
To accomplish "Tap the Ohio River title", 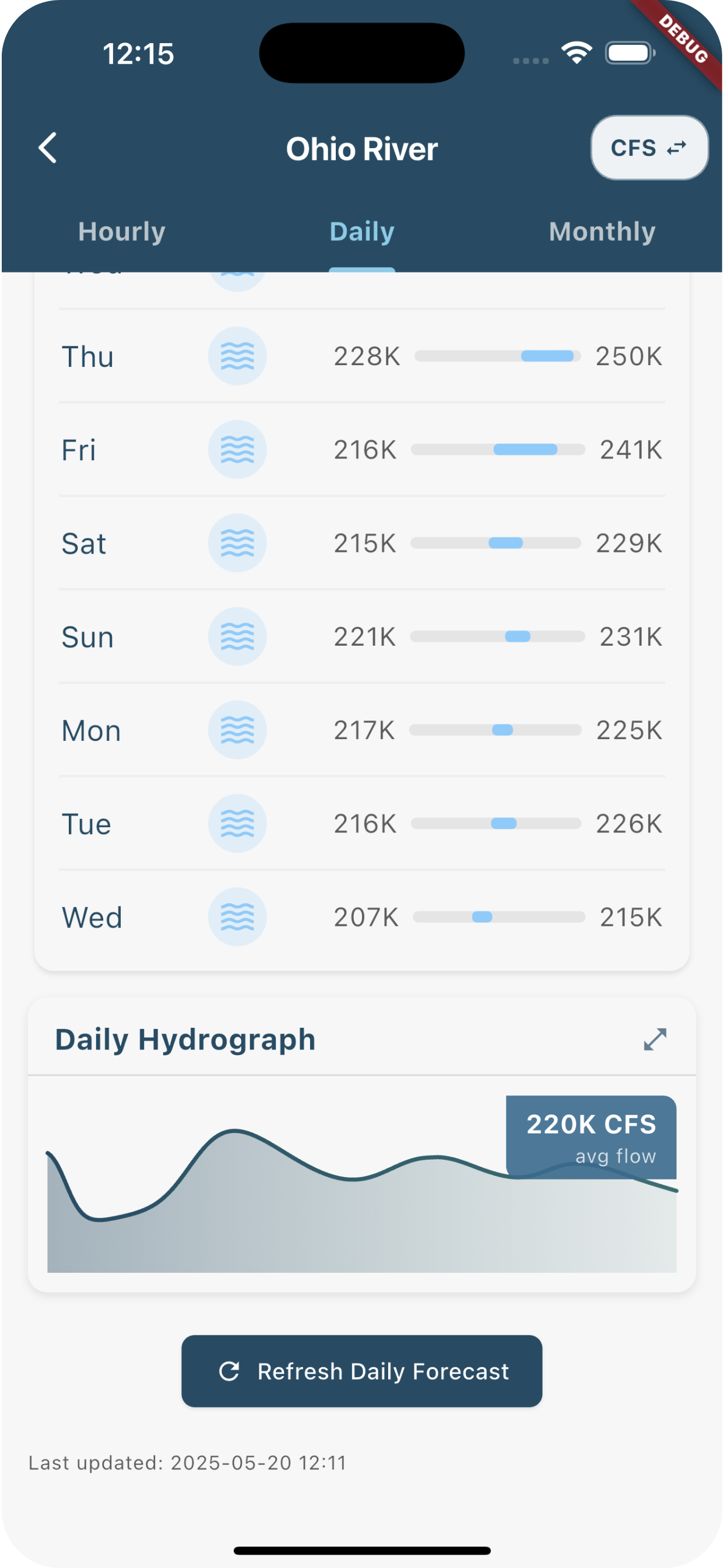I will coord(362,149).
